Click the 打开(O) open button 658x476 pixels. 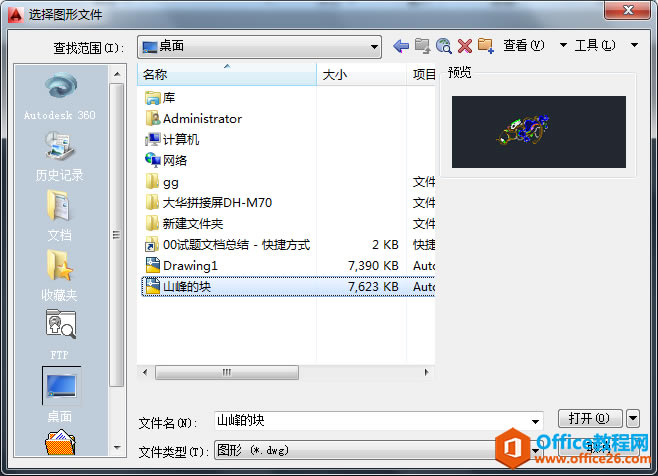point(590,418)
